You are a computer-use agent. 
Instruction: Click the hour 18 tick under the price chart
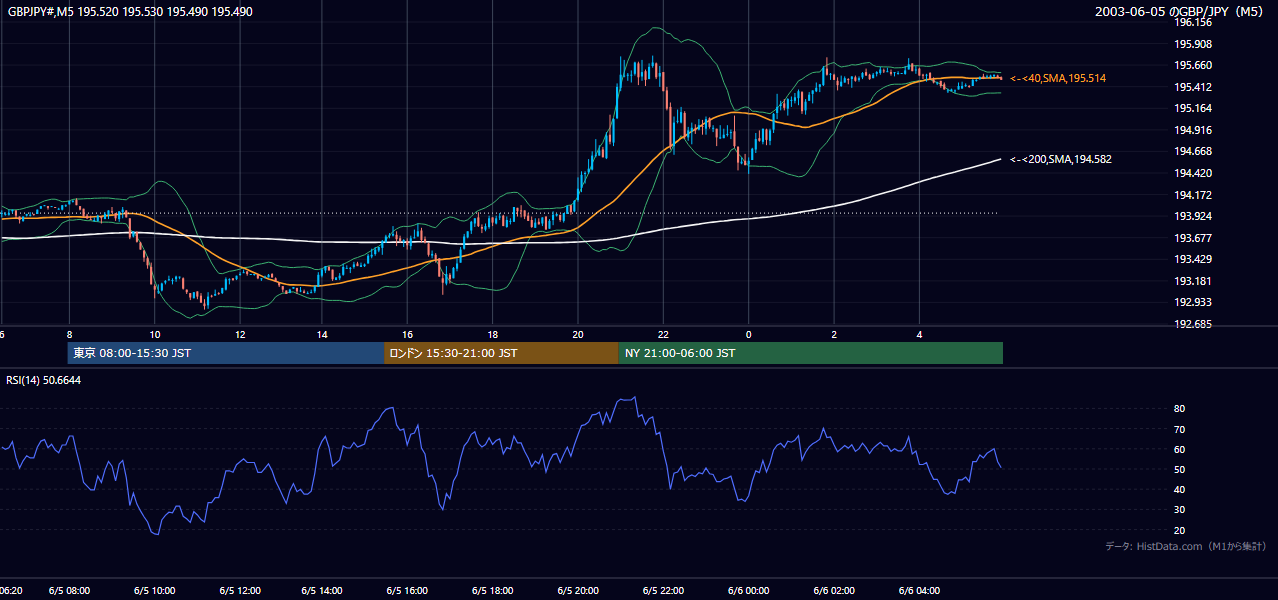pos(493,334)
